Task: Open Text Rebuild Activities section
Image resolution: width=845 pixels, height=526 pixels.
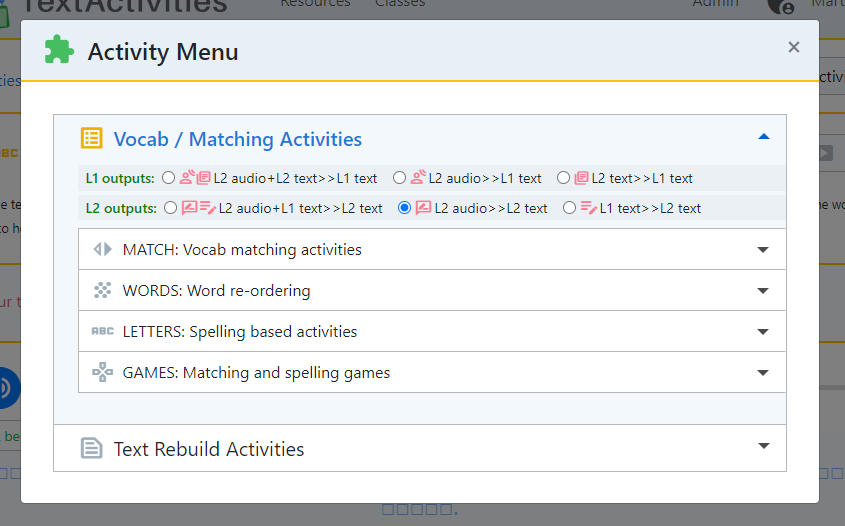Action: [420, 448]
